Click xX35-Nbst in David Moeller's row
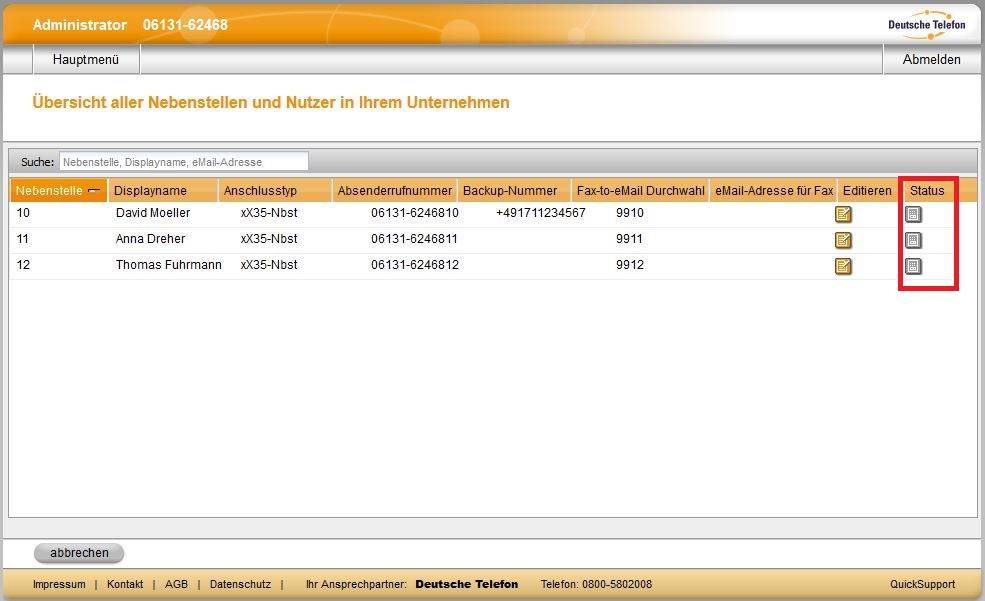985x601 pixels. point(269,213)
